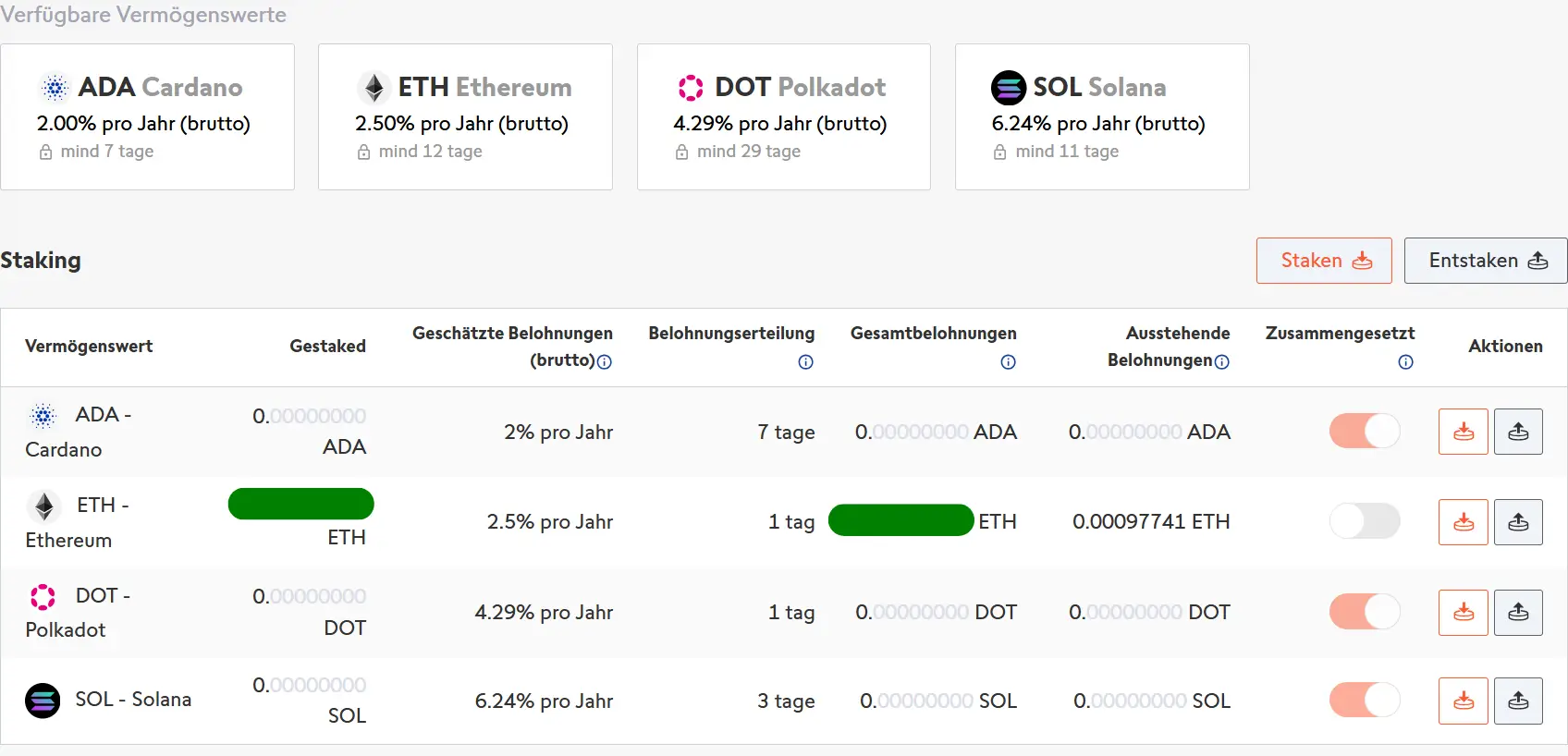The image size is (1568, 756).
Task: Click the stake icon in ETH row
Action: [1464, 522]
